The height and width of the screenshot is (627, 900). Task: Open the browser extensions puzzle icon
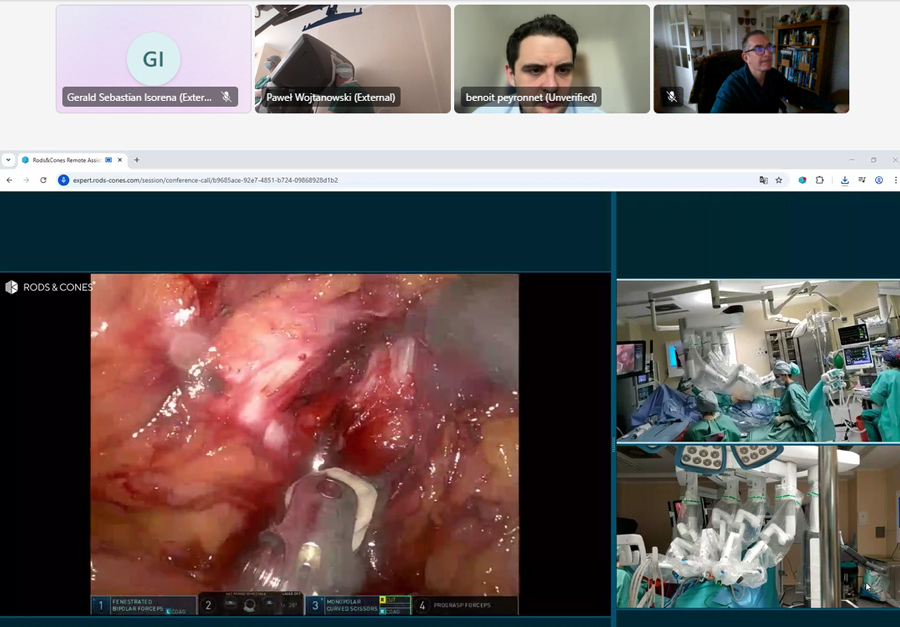click(x=819, y=180)
